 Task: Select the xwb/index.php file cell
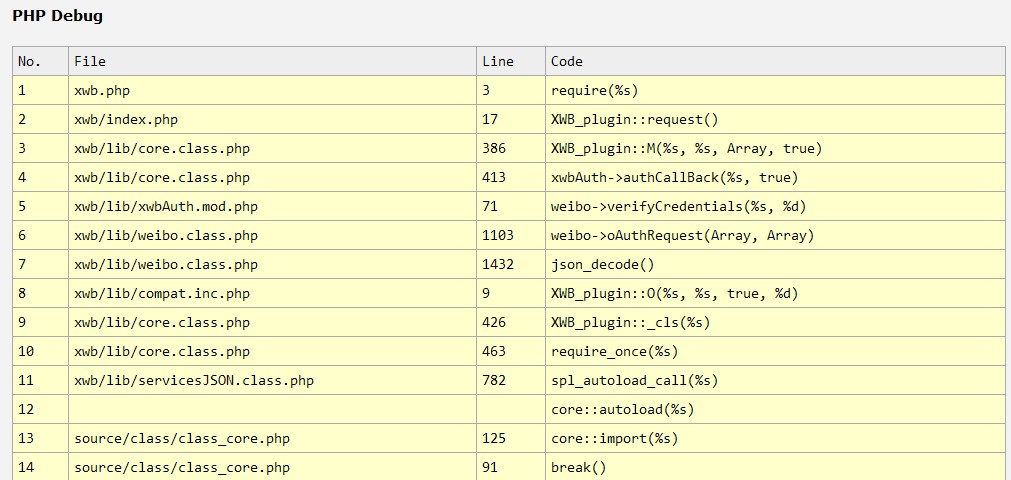tap(126, 119)
